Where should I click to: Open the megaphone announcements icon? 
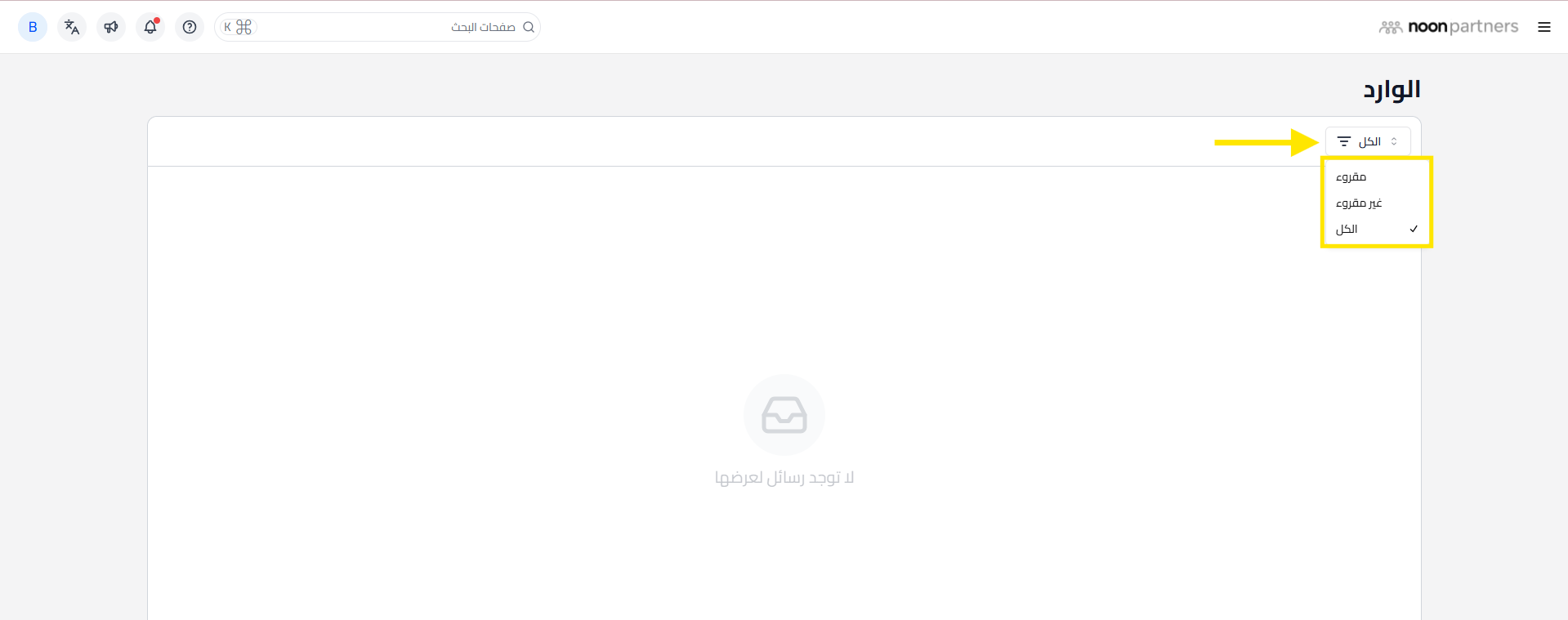point(111,27)
